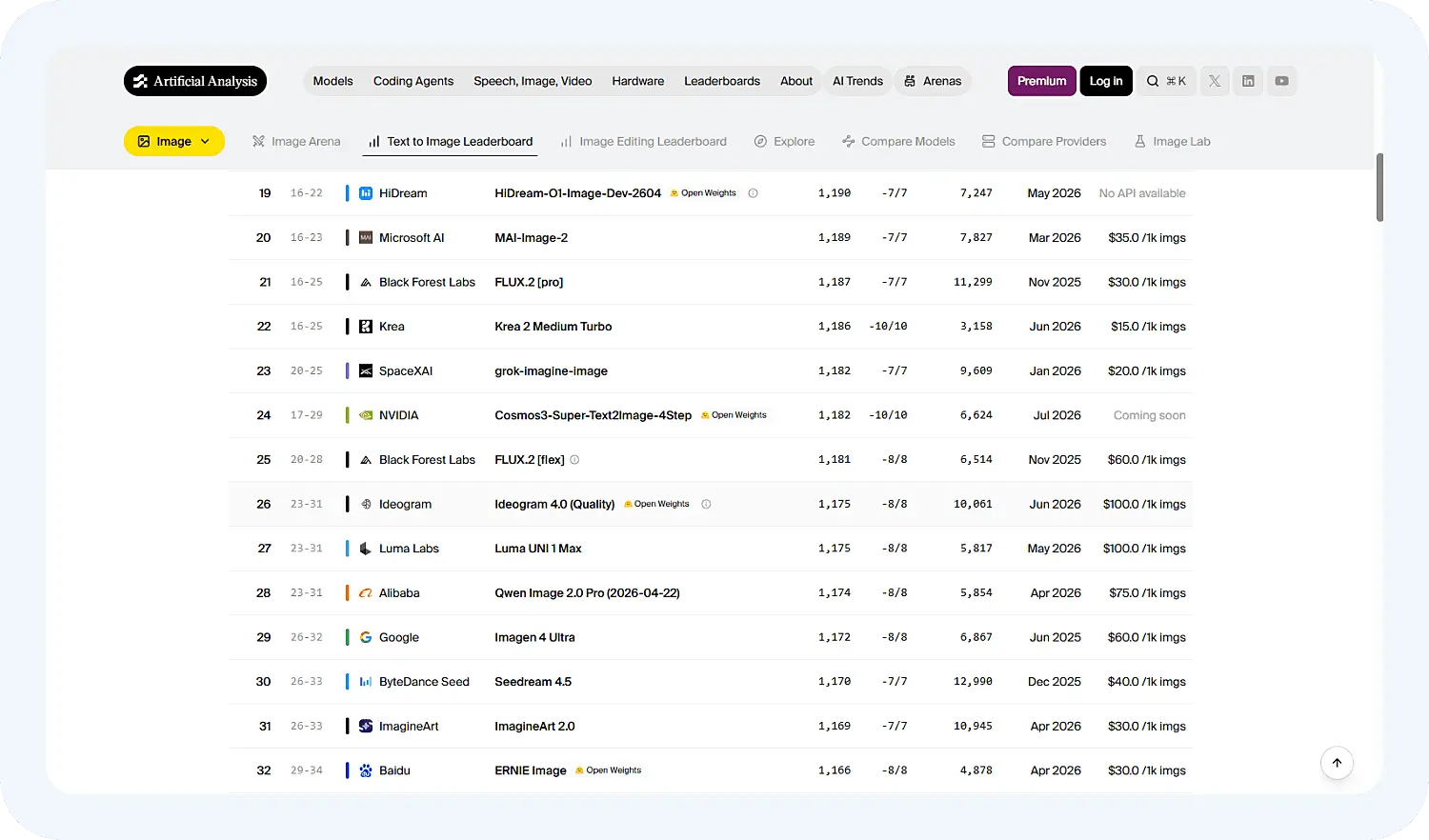Open the Krea 2 Medium Turbo model link
The image size is (1429, 840).
click(x=553, y=327)
